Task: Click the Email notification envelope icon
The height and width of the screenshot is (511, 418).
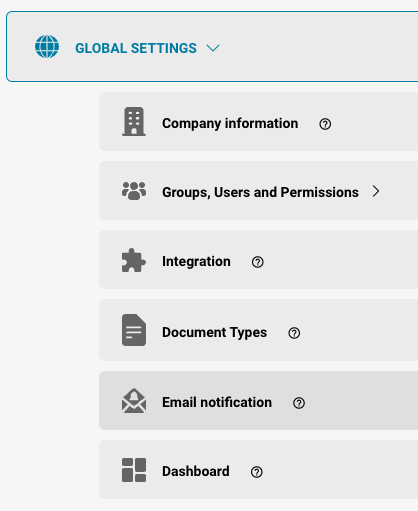Action: tap(134, 401)
